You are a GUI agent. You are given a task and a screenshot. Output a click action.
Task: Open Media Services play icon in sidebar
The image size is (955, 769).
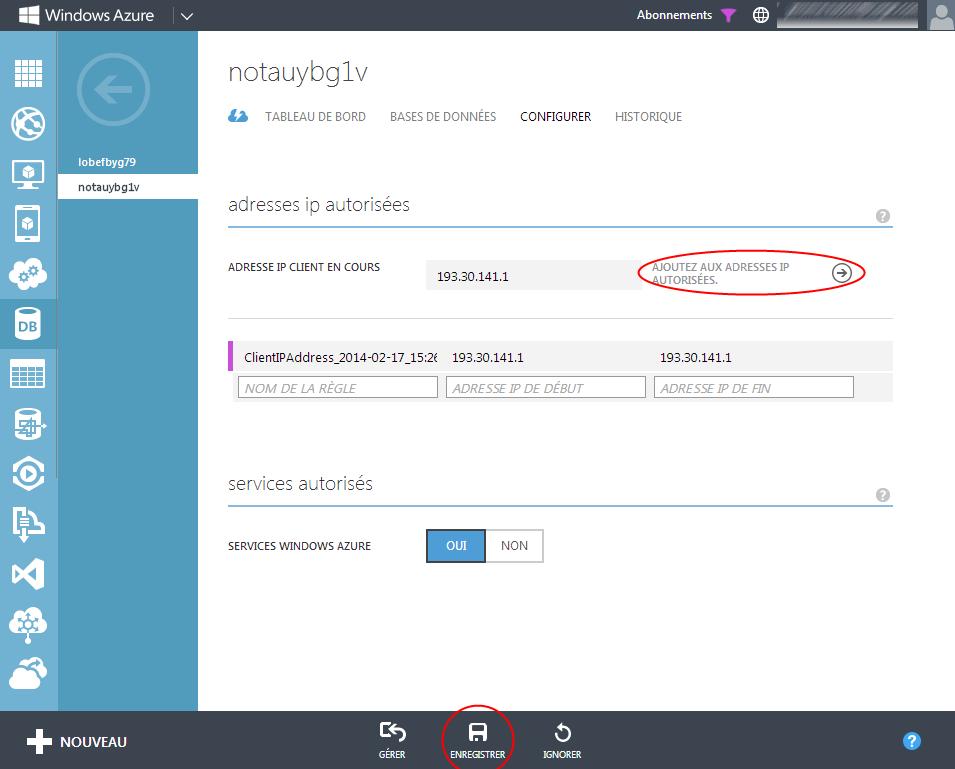click(x=29, y=474)
